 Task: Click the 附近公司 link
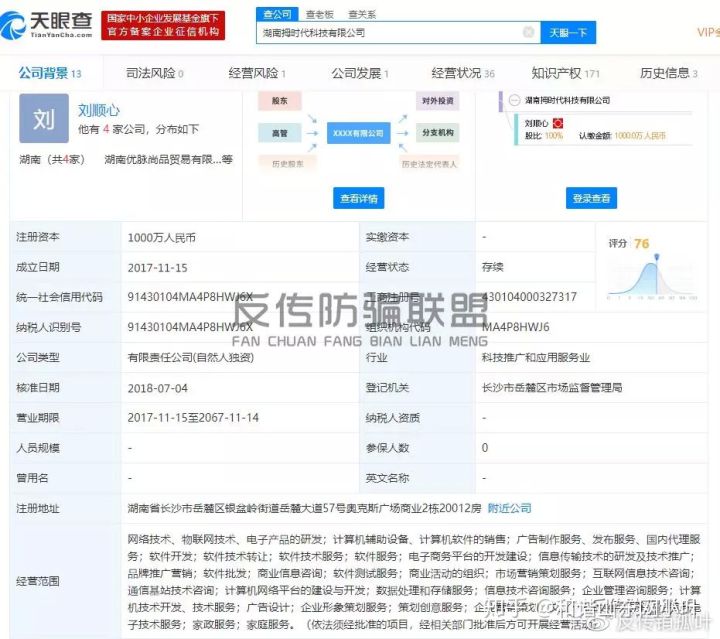[509, 508]
